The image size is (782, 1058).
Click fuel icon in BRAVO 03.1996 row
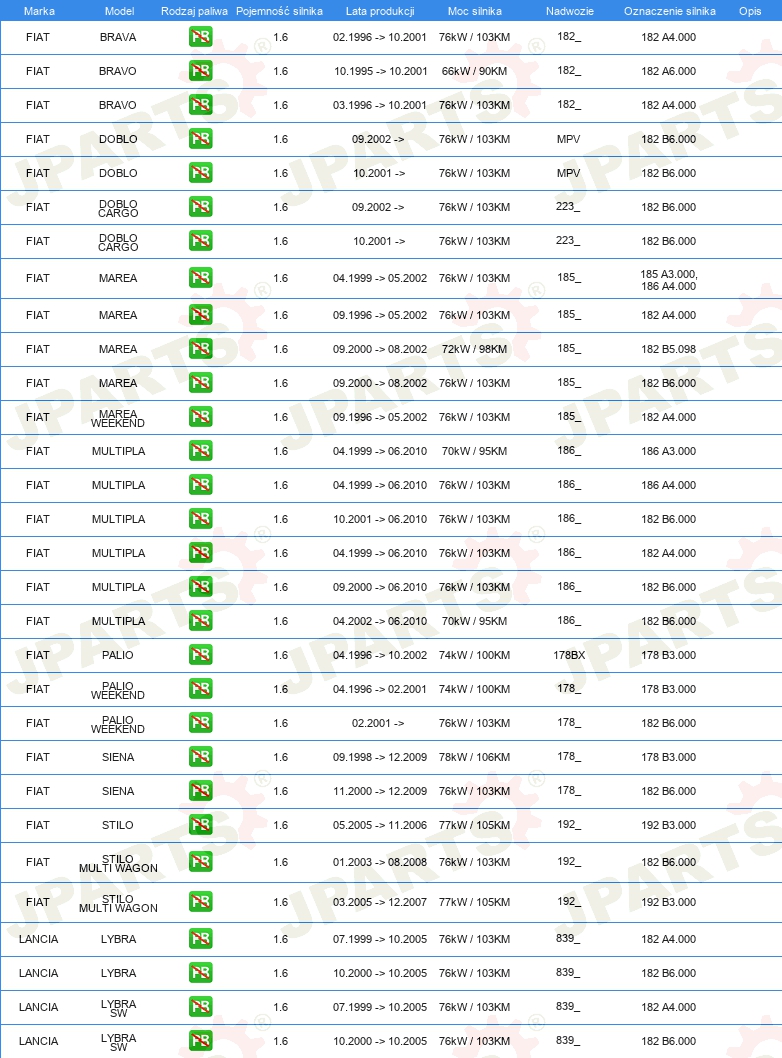pyautogui.click(x=200, y=105)
